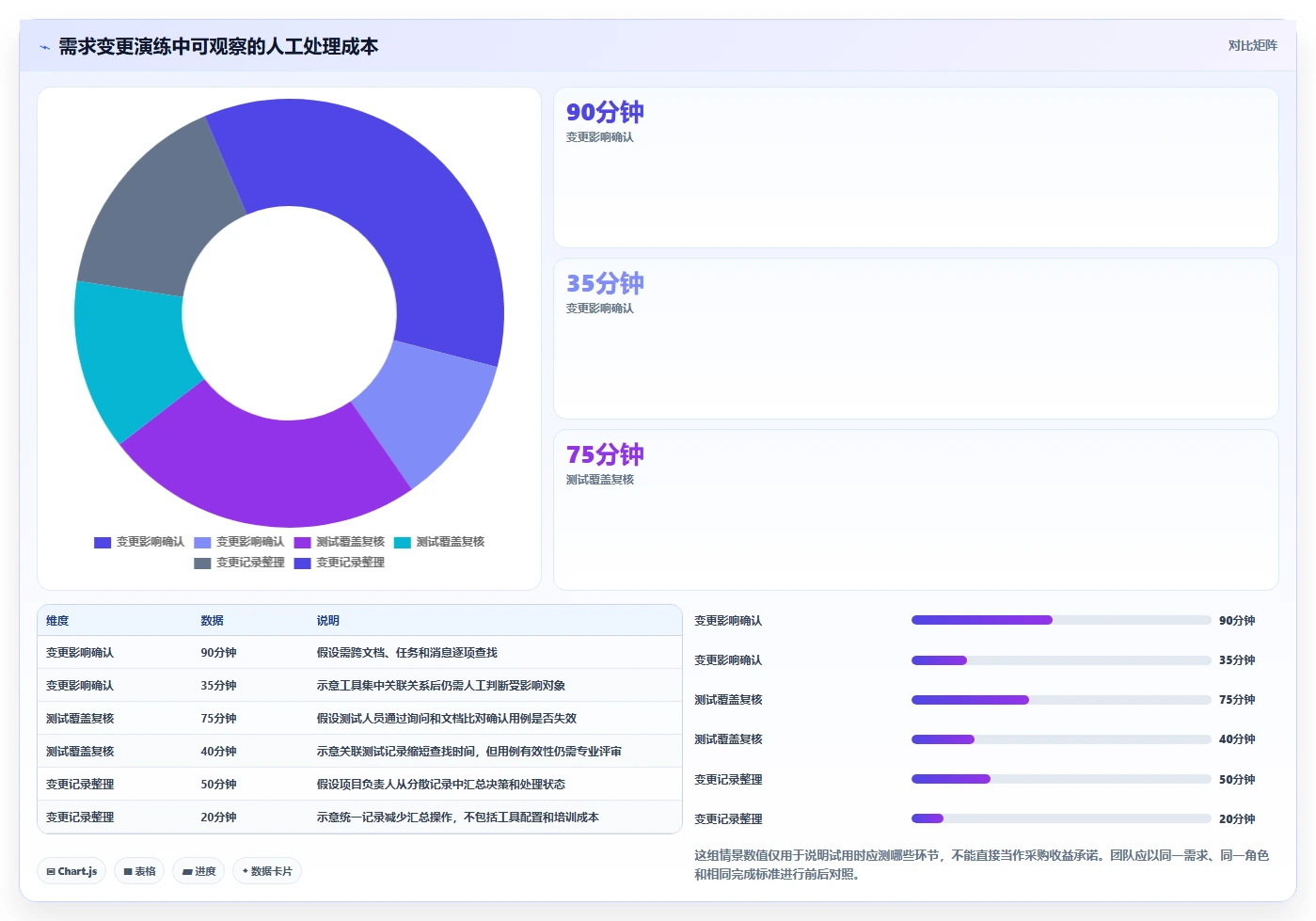
Task: Click the footnote starting 这组情景数值仅用于
Action: coord(982,865)
